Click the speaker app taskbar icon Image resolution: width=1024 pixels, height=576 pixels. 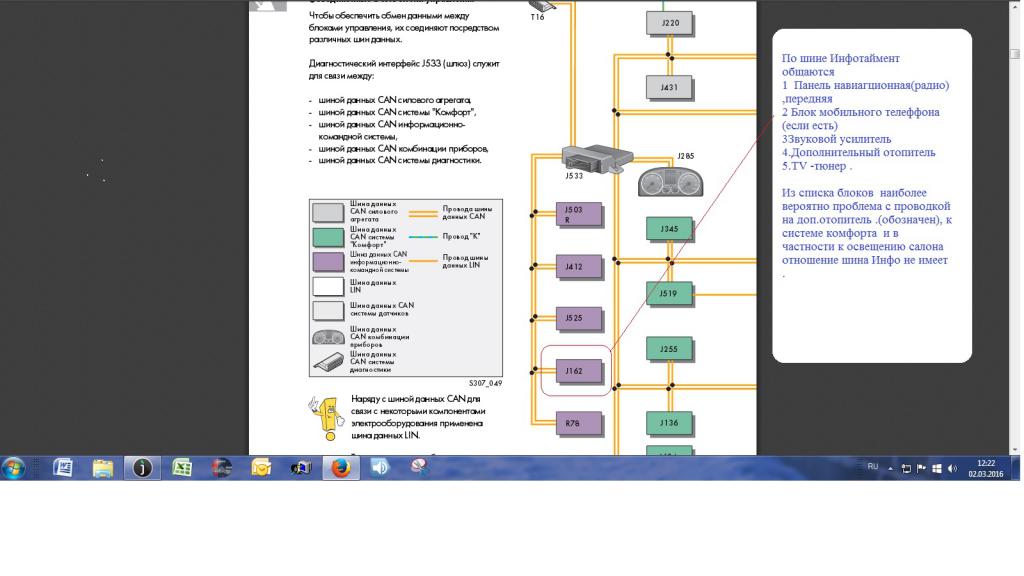pyautogui.click(x=380, y=468)
